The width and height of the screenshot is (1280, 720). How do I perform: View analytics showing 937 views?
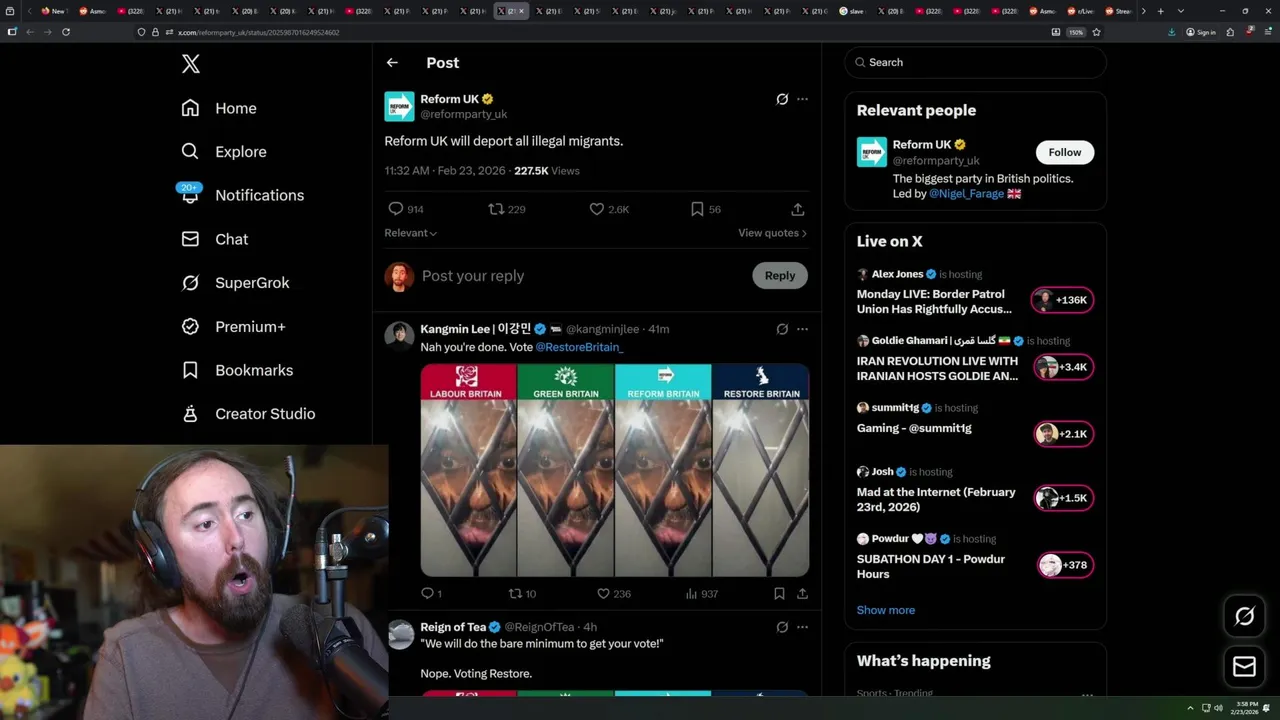(701, 593)
